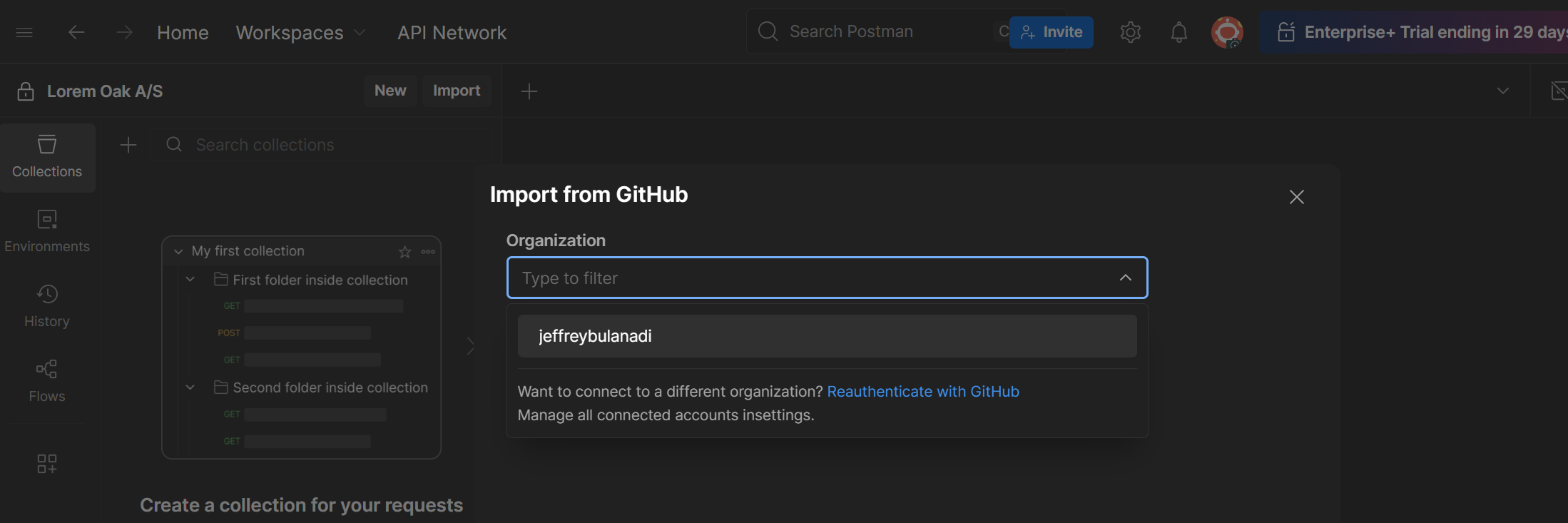
Task: Create a new collection with plus icon
Action: [x=128, y=145]
